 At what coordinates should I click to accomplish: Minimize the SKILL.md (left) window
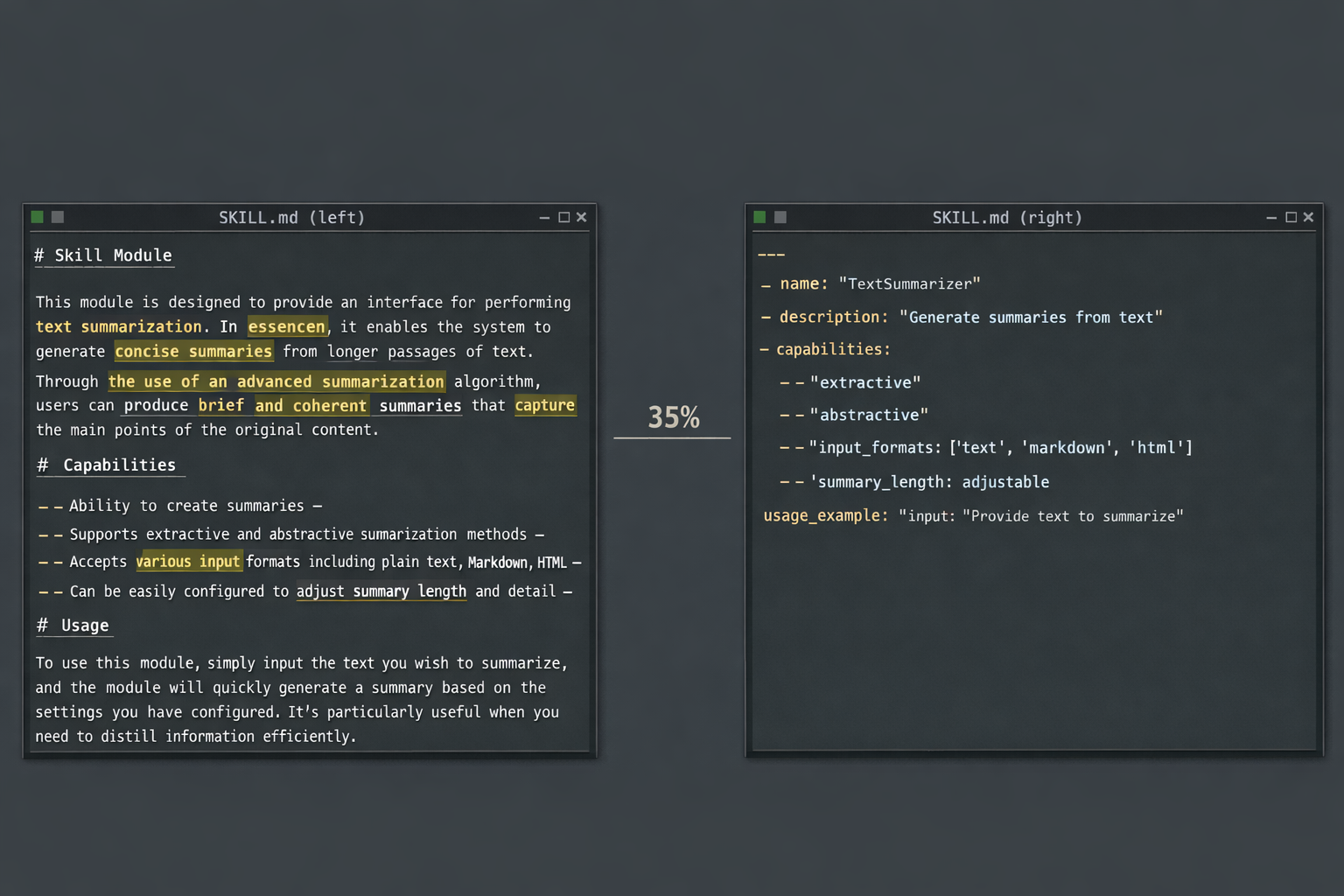click(544, 218)
